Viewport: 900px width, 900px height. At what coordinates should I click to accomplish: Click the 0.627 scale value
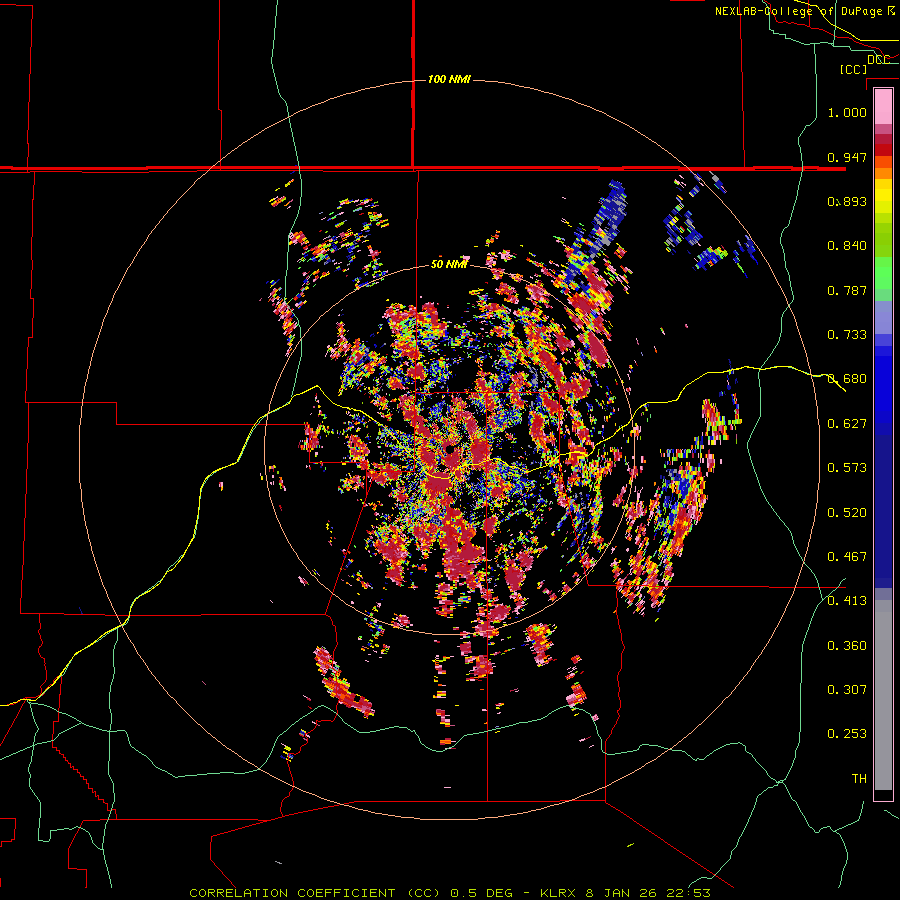847,424
